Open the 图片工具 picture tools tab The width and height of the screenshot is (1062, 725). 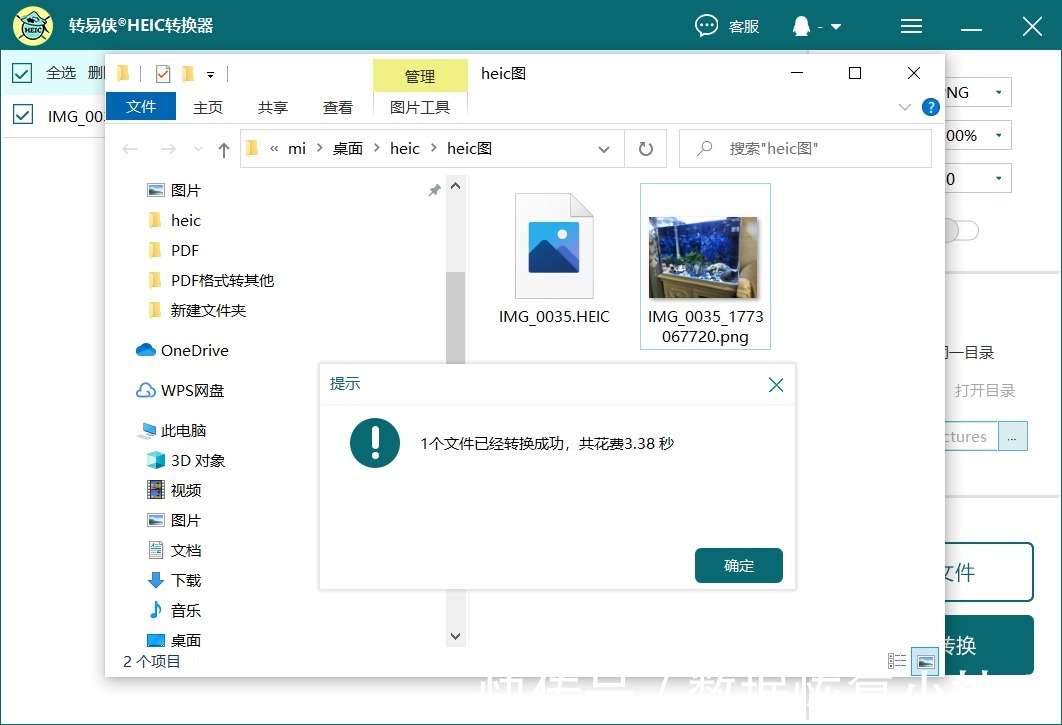pyautogui.click(x=419, y=106)
